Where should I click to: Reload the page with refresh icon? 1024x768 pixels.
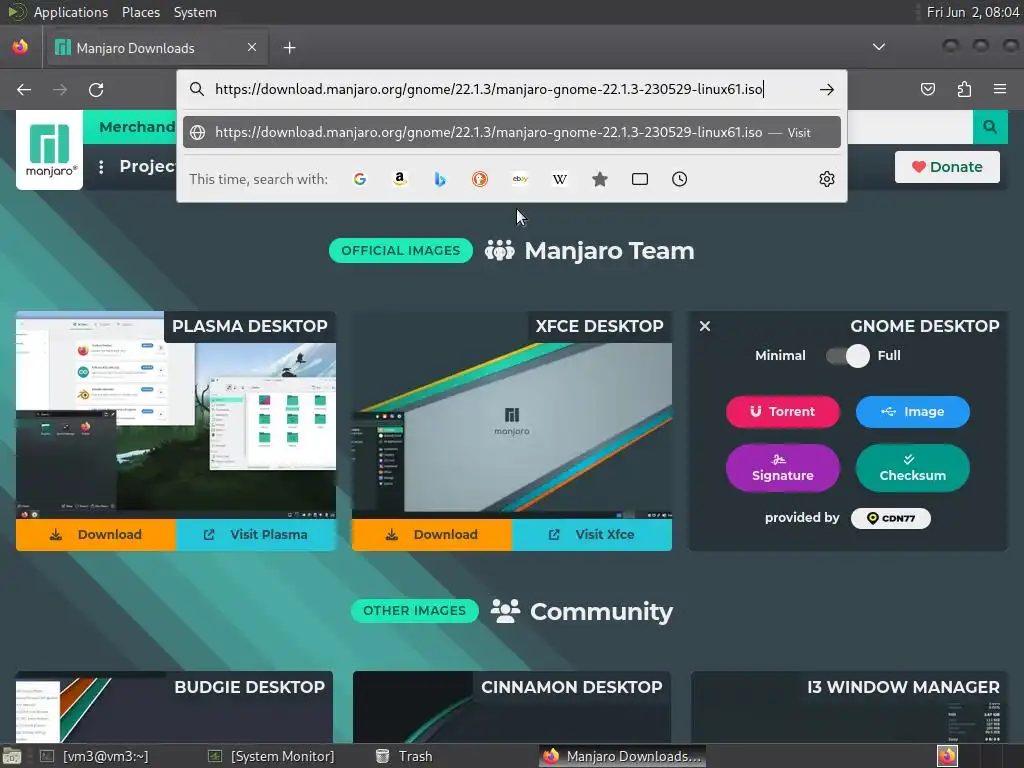click(96, 89)
